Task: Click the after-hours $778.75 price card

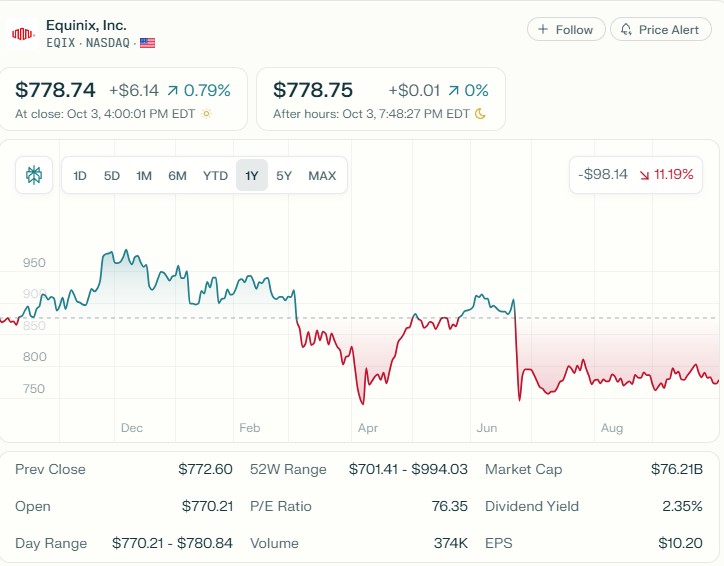Action: click(x=380, y=99)
